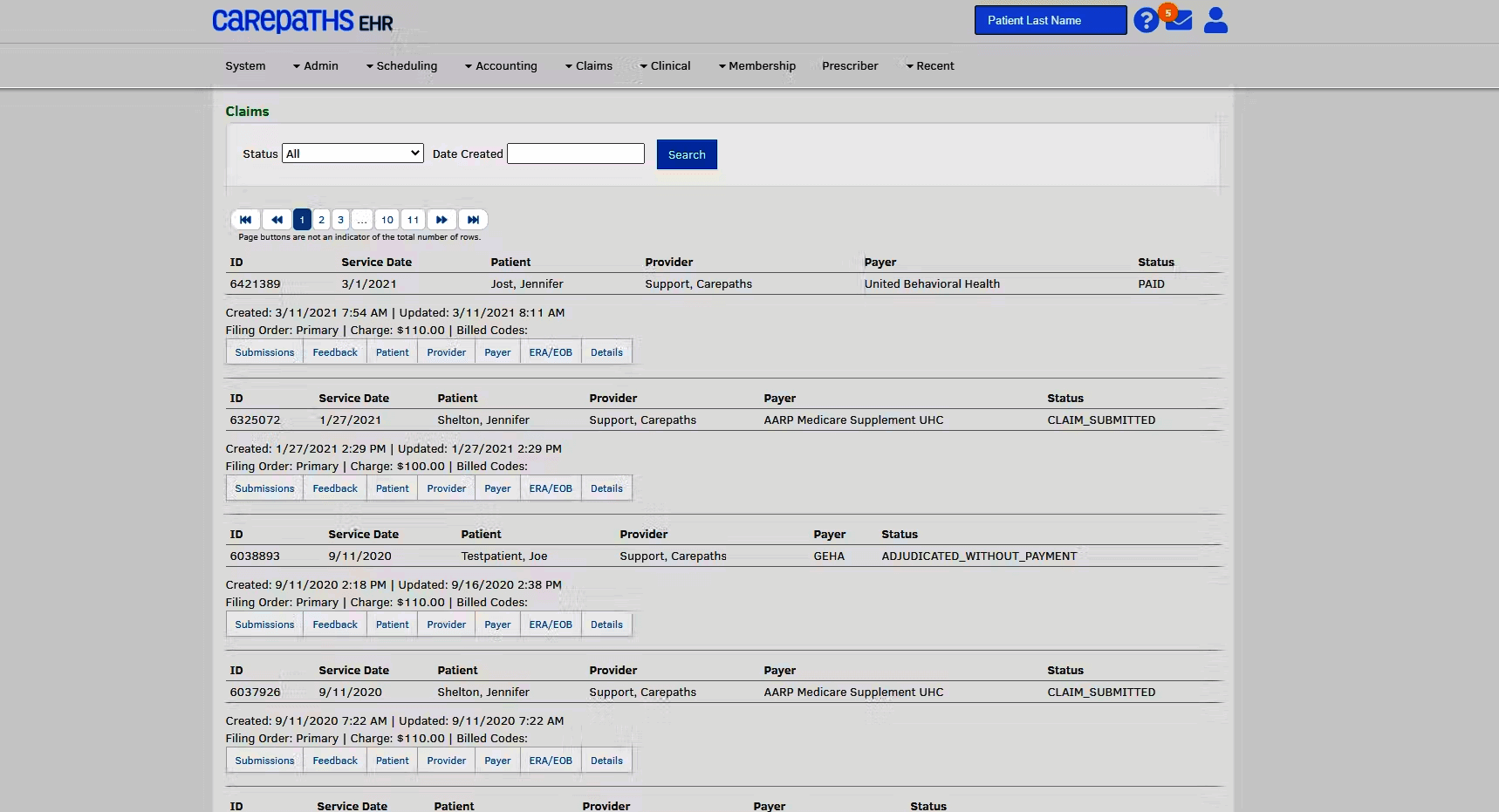Open ERA/EOB for claim 6038893
Viewport: 1499px width, 812px height.
(x=550, y=624)
